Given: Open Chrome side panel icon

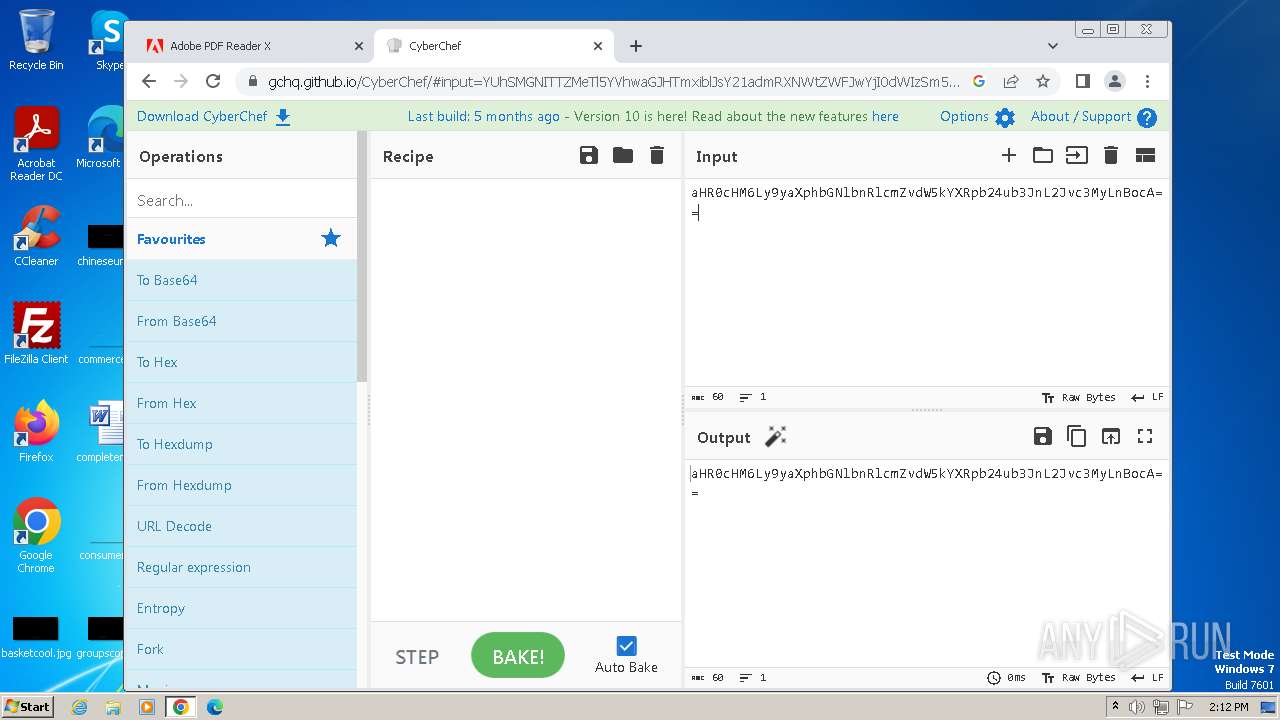Looking at the screenshot, I should coord(1083,81).
